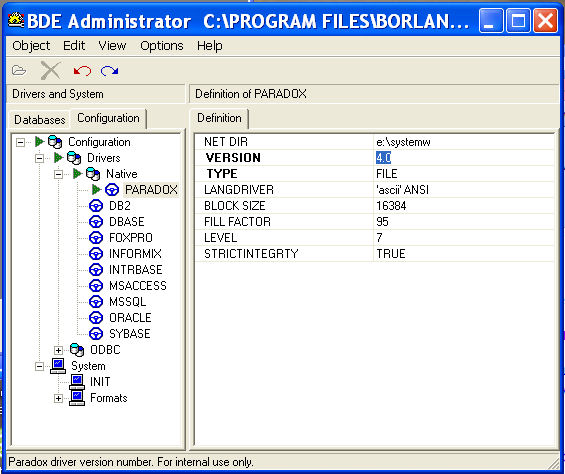Image resolution: width=565 pixels, height=474 pixels.
Task: Click the ODBC database icon
Action: coord(77,350)
